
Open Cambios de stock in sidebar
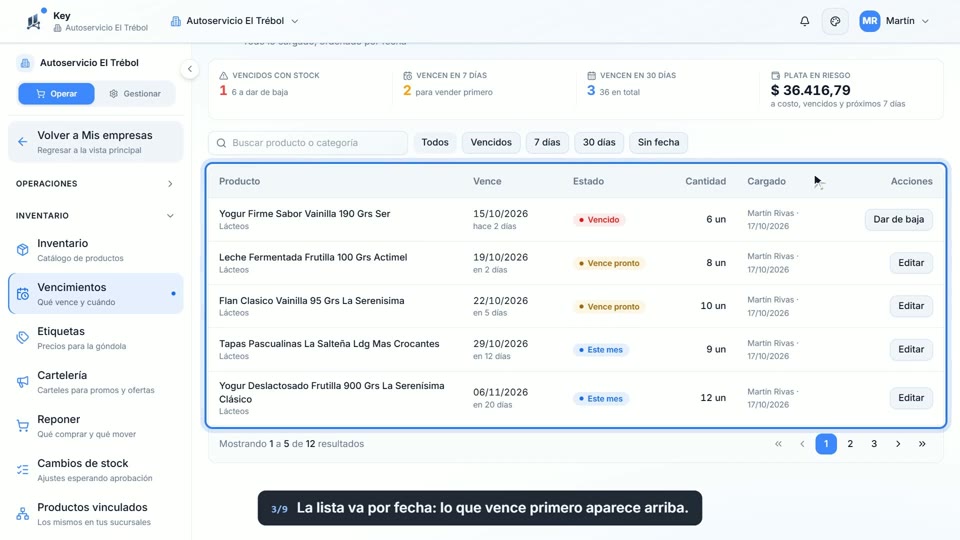[x=96, y=470]
